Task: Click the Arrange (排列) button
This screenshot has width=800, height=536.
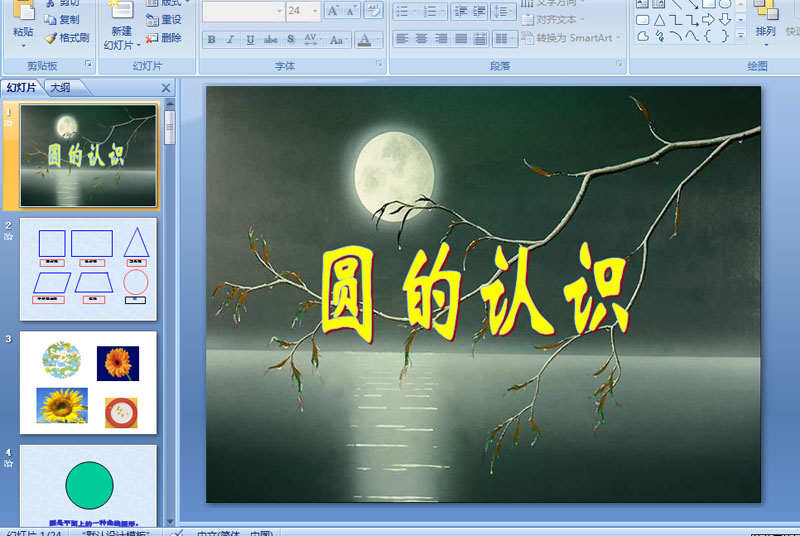Action: (x=765, y=23)
